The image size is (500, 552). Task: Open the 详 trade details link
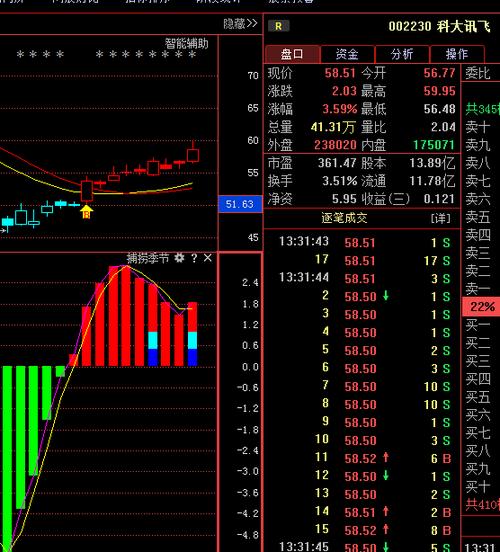441,218
